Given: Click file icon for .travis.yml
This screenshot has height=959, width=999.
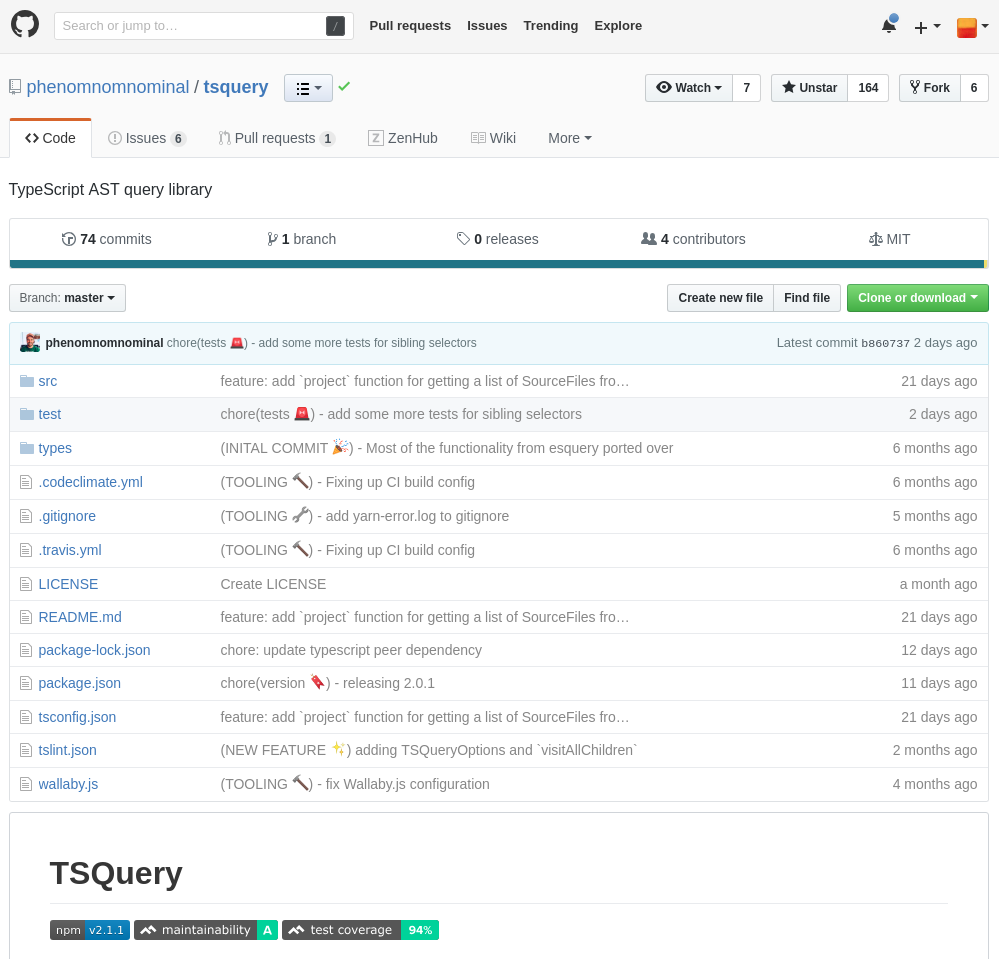Looking at the screenshot, I should [25, 550].
